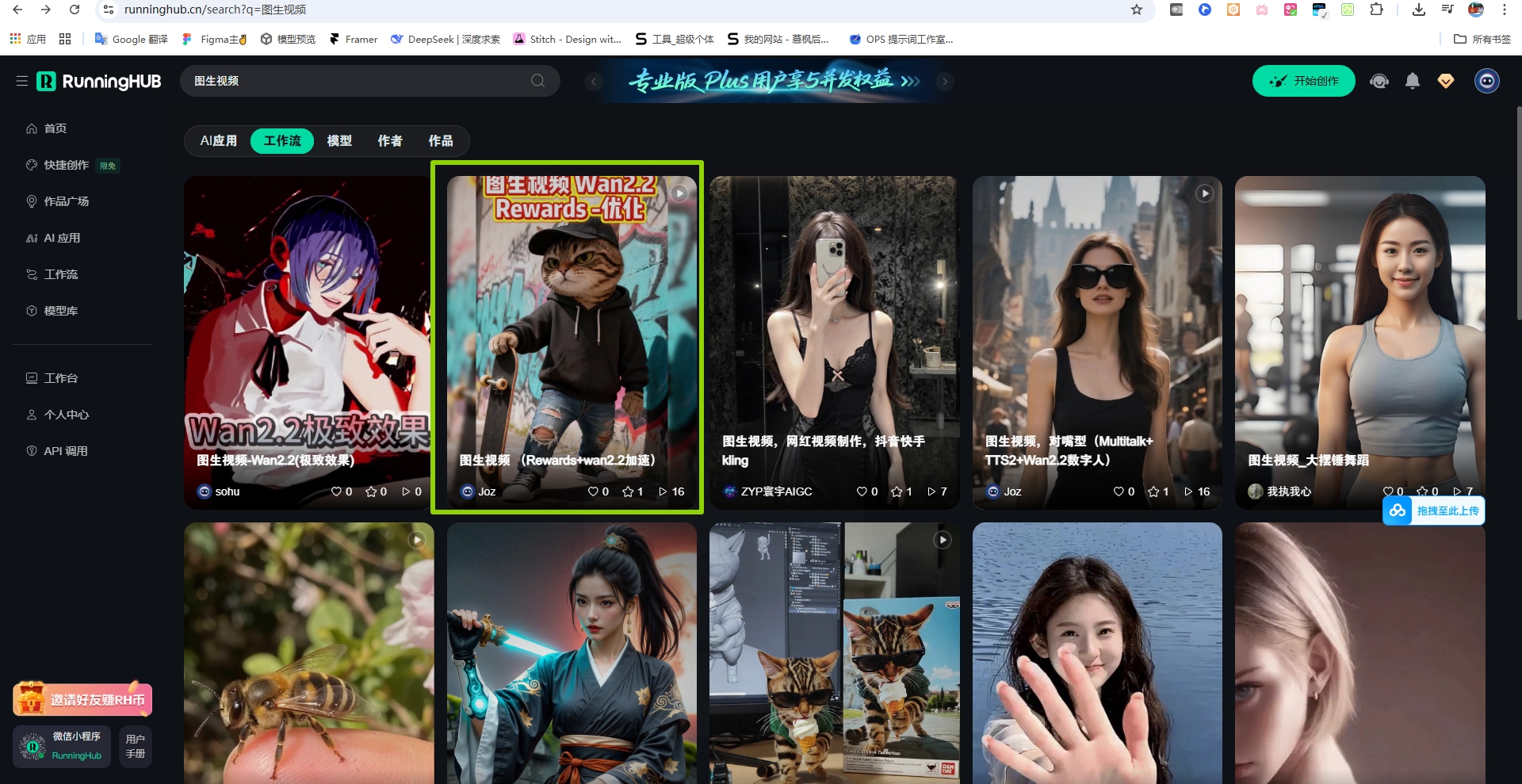Click the play icon on the sunglasses woman card
This screenshot has height=784, width=1522.
click(1205, 193)
